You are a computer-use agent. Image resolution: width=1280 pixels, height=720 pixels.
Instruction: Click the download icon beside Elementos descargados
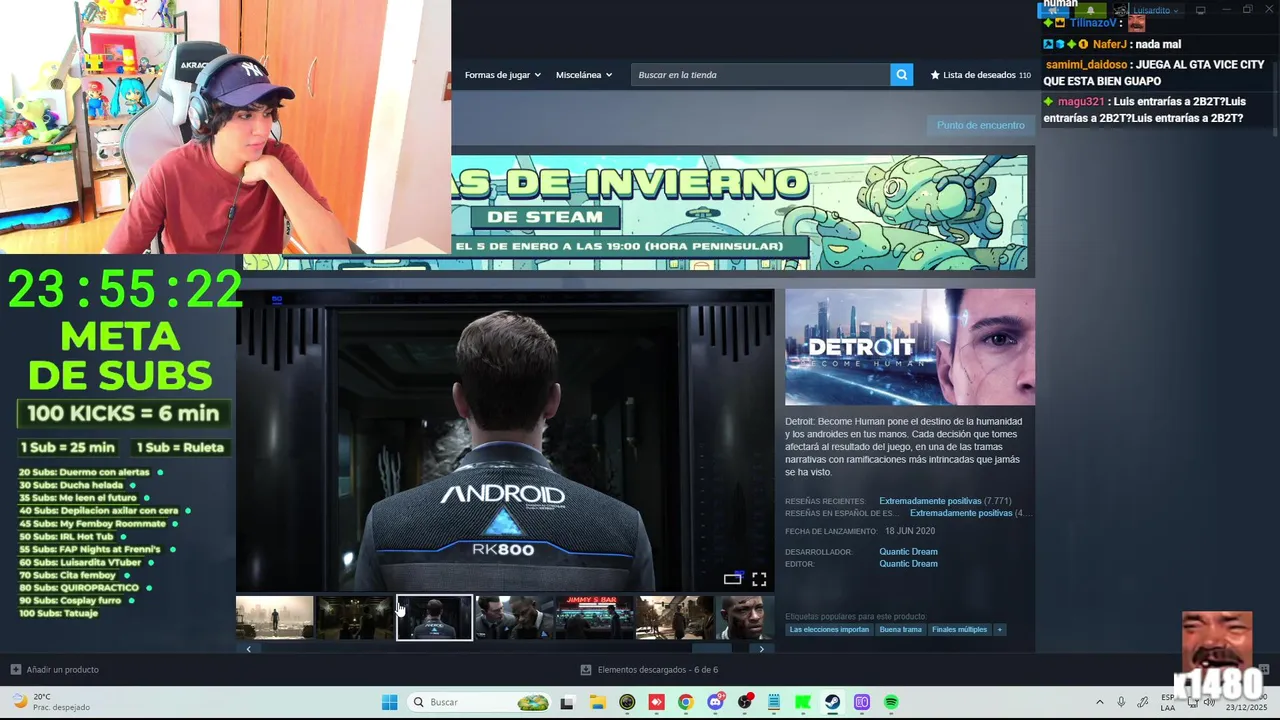click(x=586, y=670)
